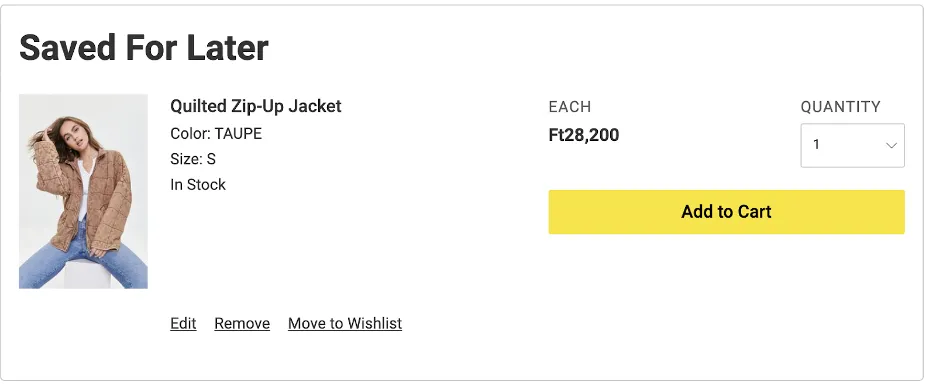Open the Quantity dropdown box
This screenshot has height=392, width=936.
point(852,145)
